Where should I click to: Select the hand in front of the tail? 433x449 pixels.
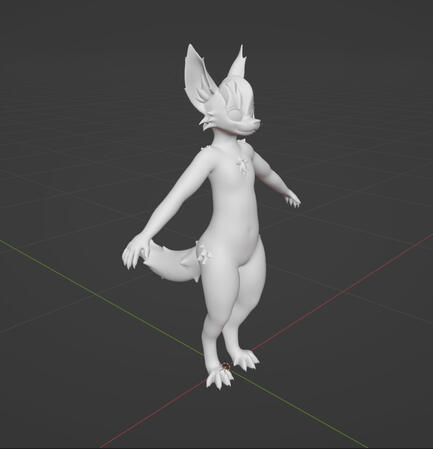136,250
